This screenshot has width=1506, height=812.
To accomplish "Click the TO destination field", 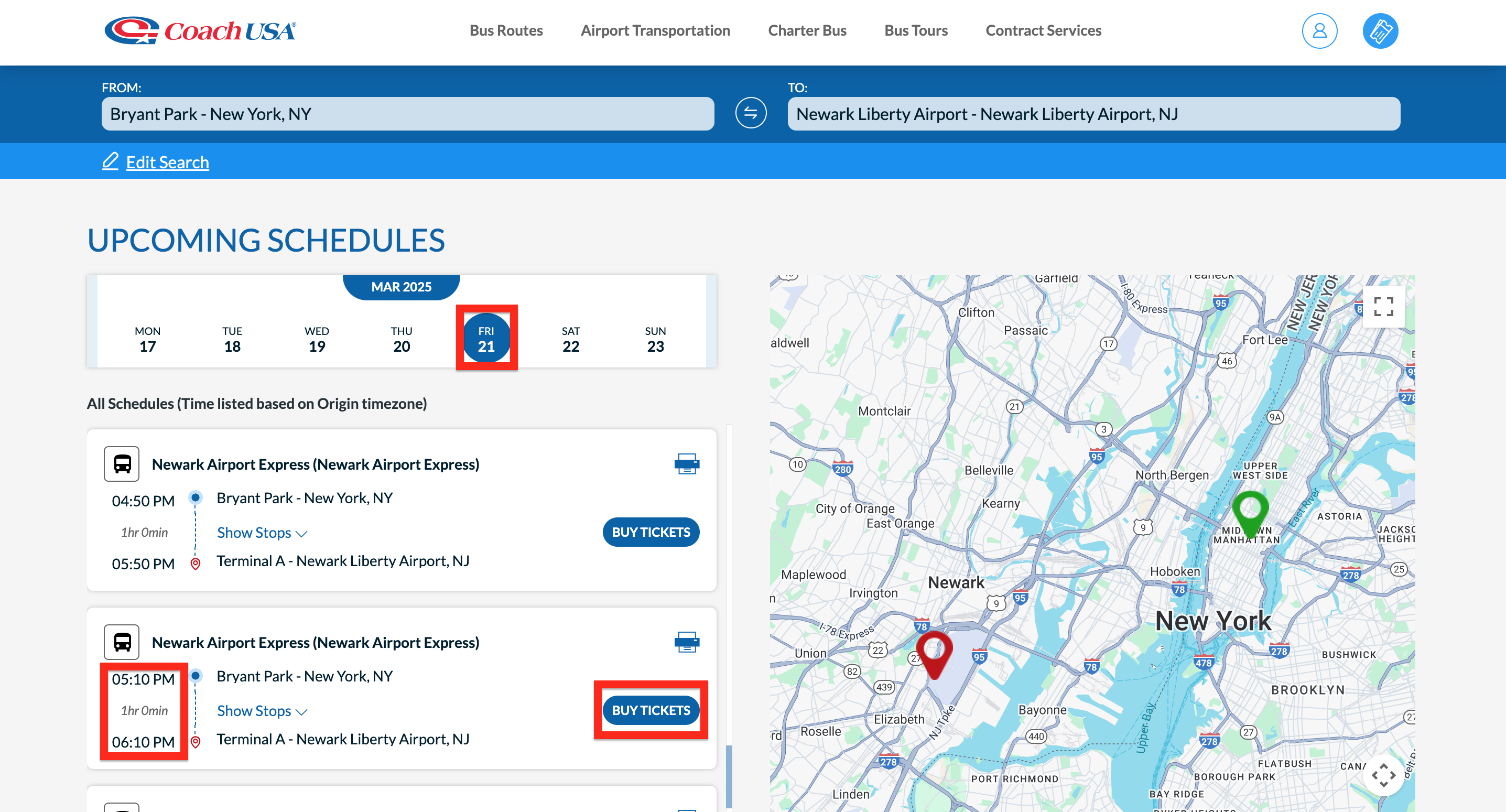I will coord(1093,113).
